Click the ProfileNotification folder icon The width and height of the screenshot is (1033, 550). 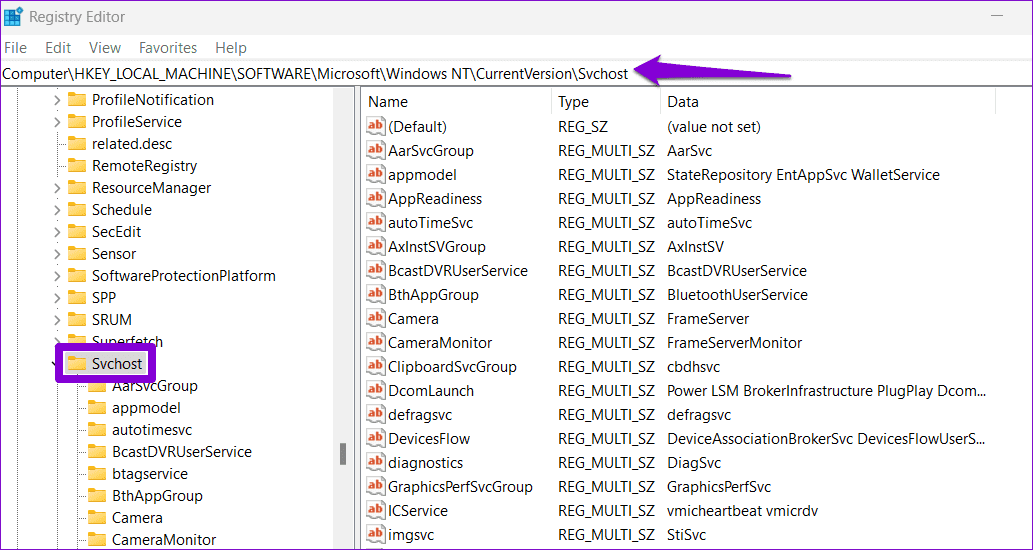coord(77,100)
